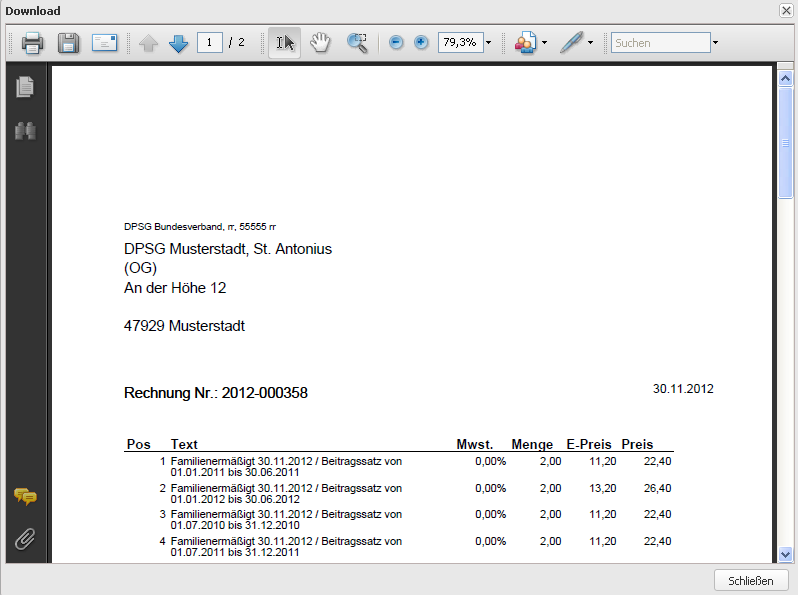The width and height of the screenshot is (798, 595).
Task: Zoom in with the plus button
Action: coord(421,43)
